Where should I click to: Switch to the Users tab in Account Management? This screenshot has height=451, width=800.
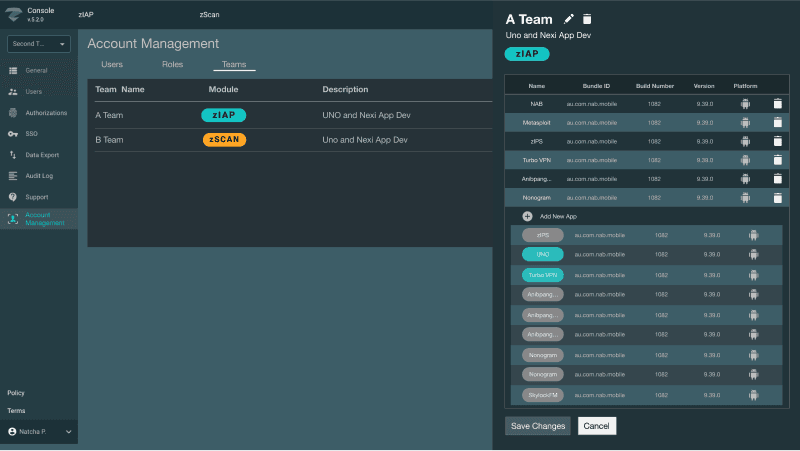click(112, 64)
